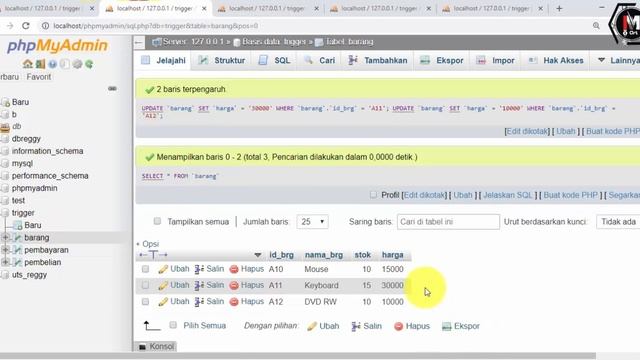The height and width of the screenshot is (360, 640).
Task: Open the Urut berdasarkan kunci dropdown
Action: click(x=618, y=222)
